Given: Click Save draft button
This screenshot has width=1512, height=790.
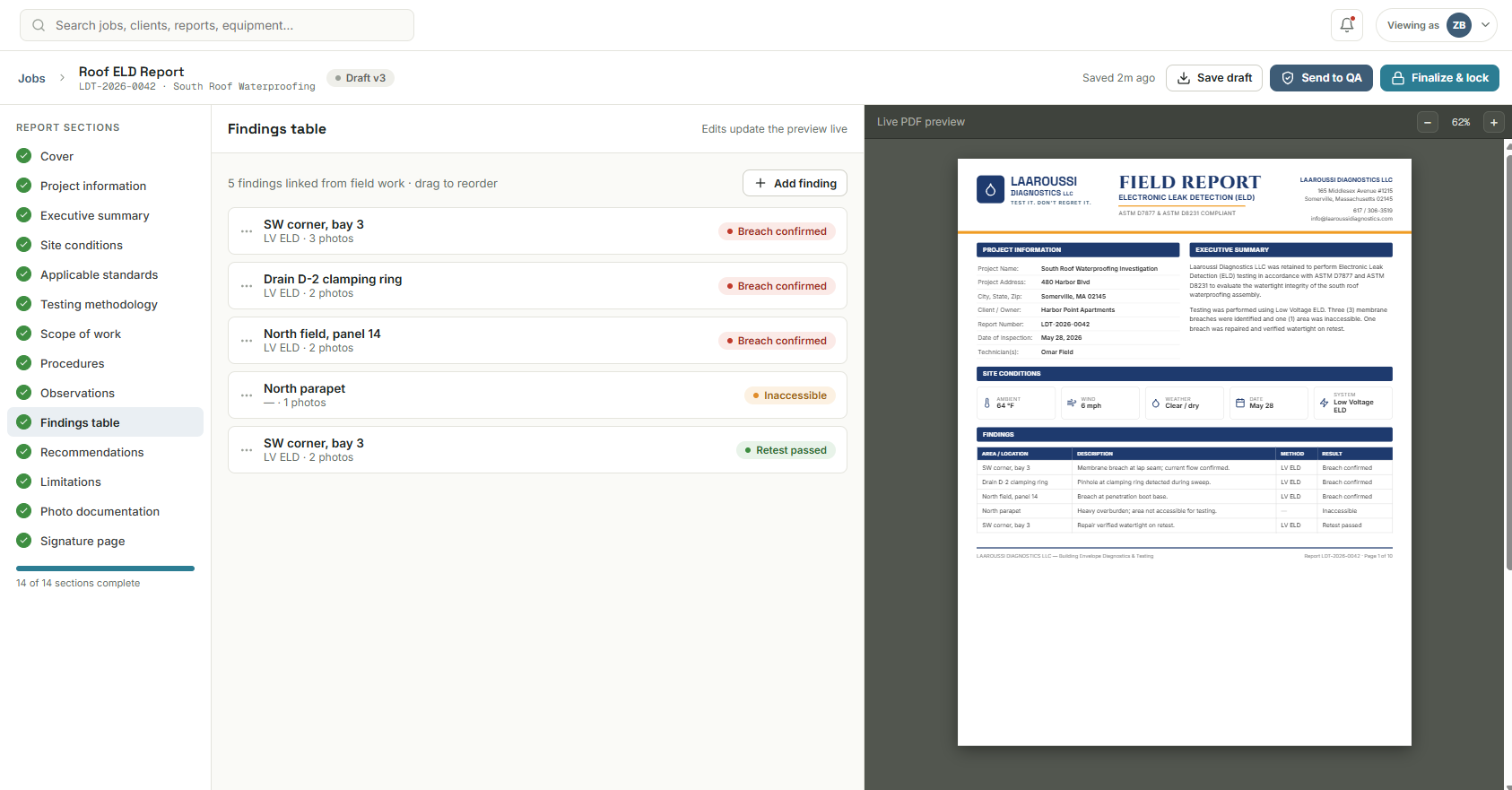Looking at the screenshot, I should (1214, 78).
